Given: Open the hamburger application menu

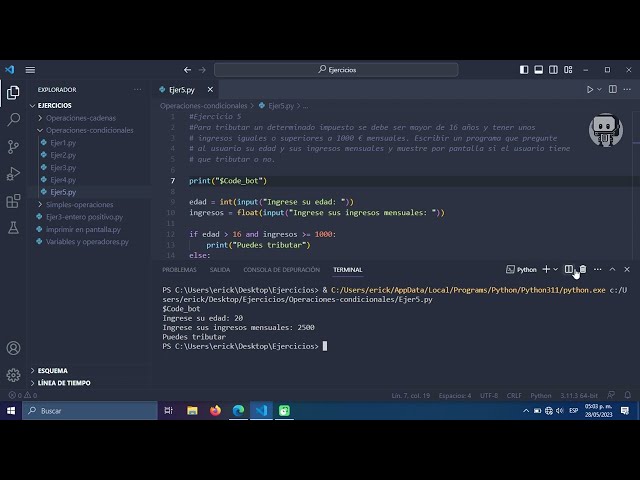Looking at the screenshot, I should point(30,70).
